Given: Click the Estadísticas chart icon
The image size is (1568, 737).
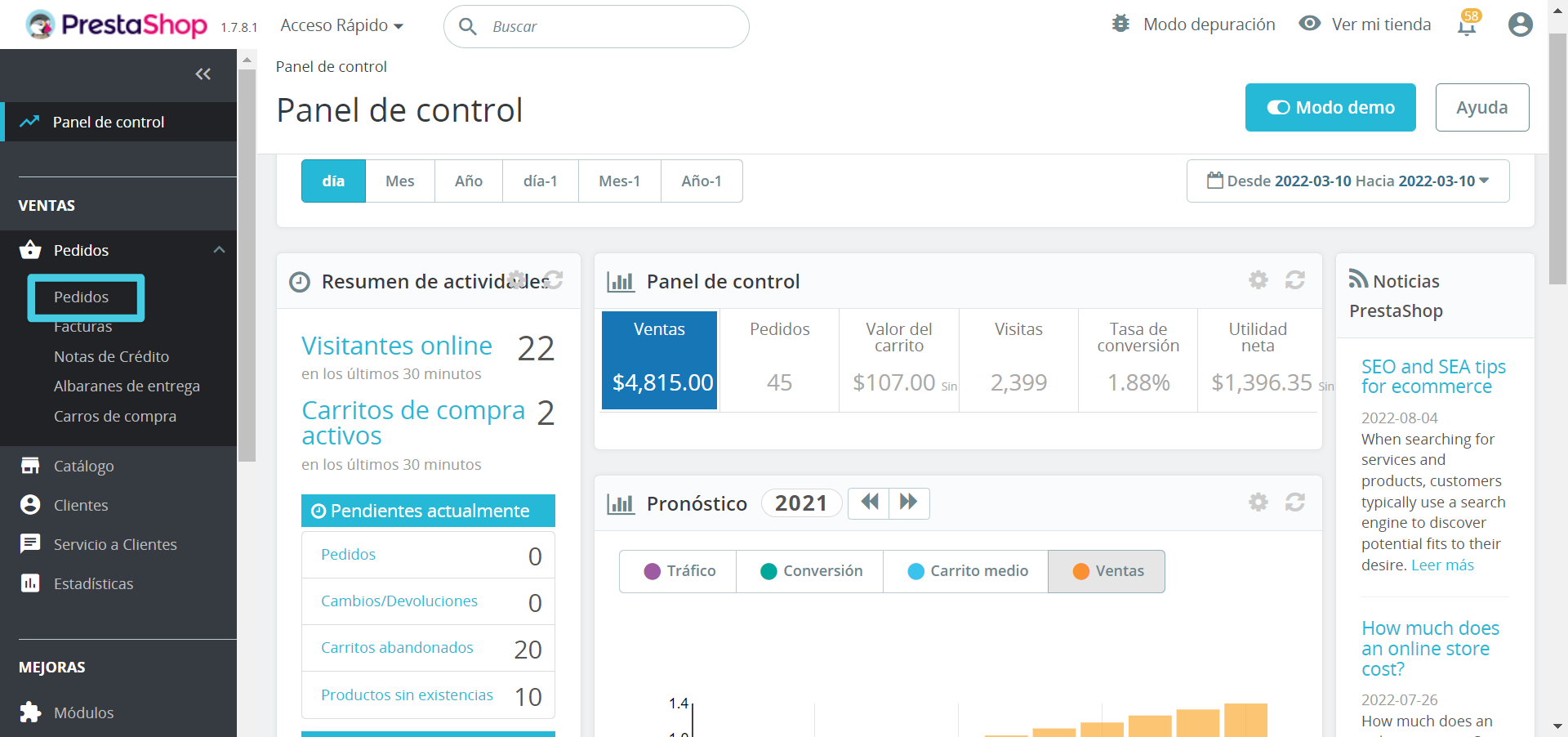Looking at the screenshot, I should [30, 583].
